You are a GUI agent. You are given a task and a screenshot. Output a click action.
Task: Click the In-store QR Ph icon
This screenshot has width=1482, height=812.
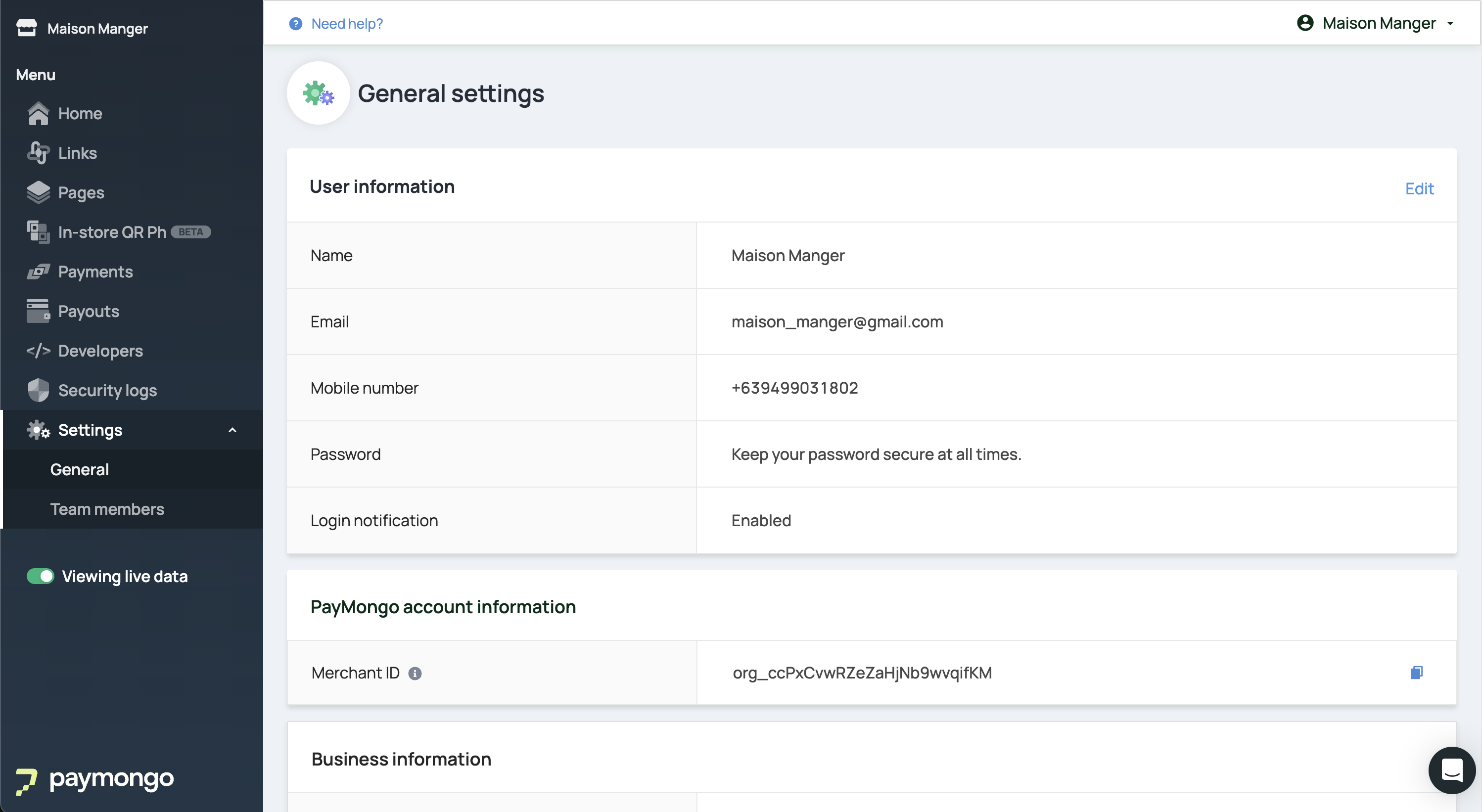(x=38, y=232)
